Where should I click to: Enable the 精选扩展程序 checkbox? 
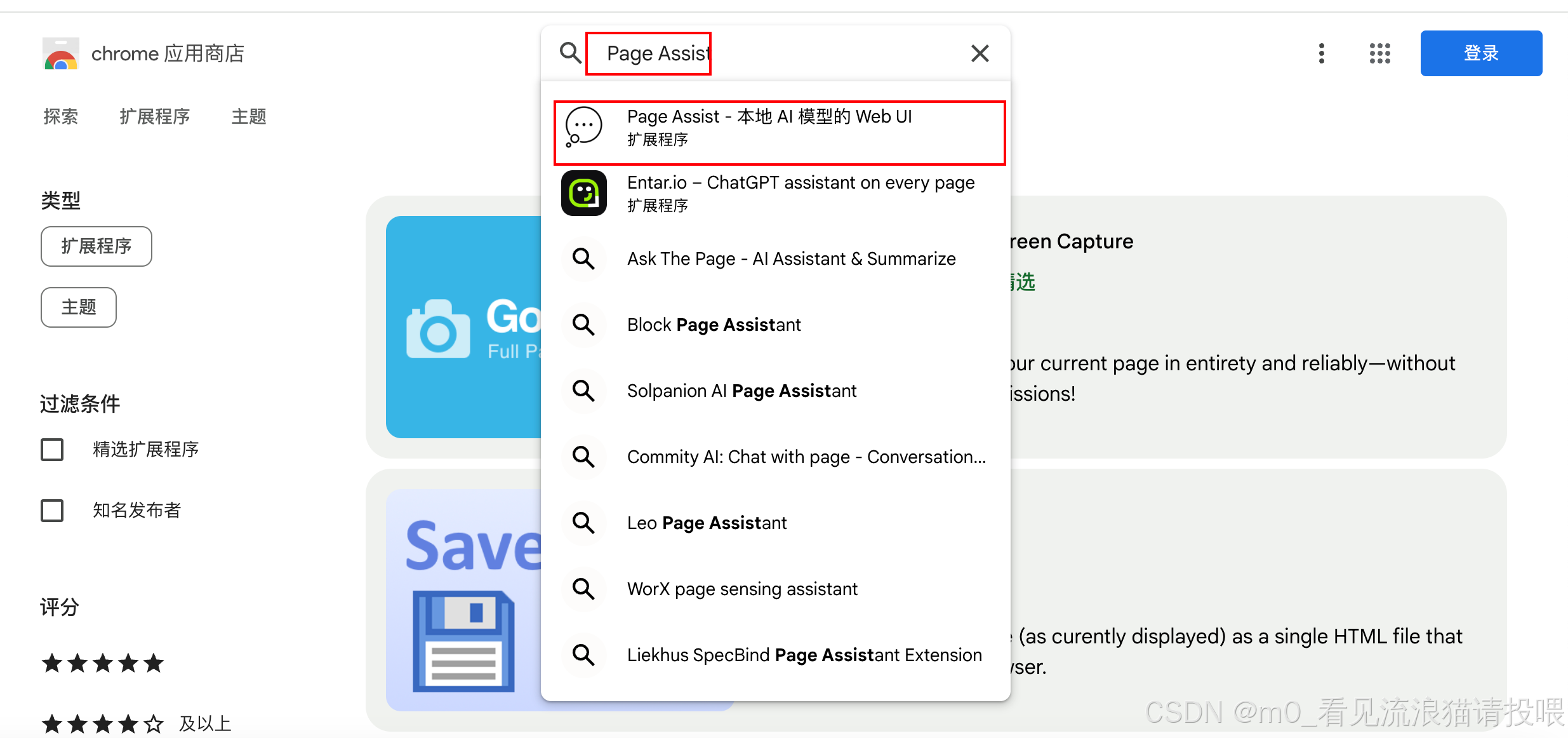pyautogui.click(x=52, y=450)
